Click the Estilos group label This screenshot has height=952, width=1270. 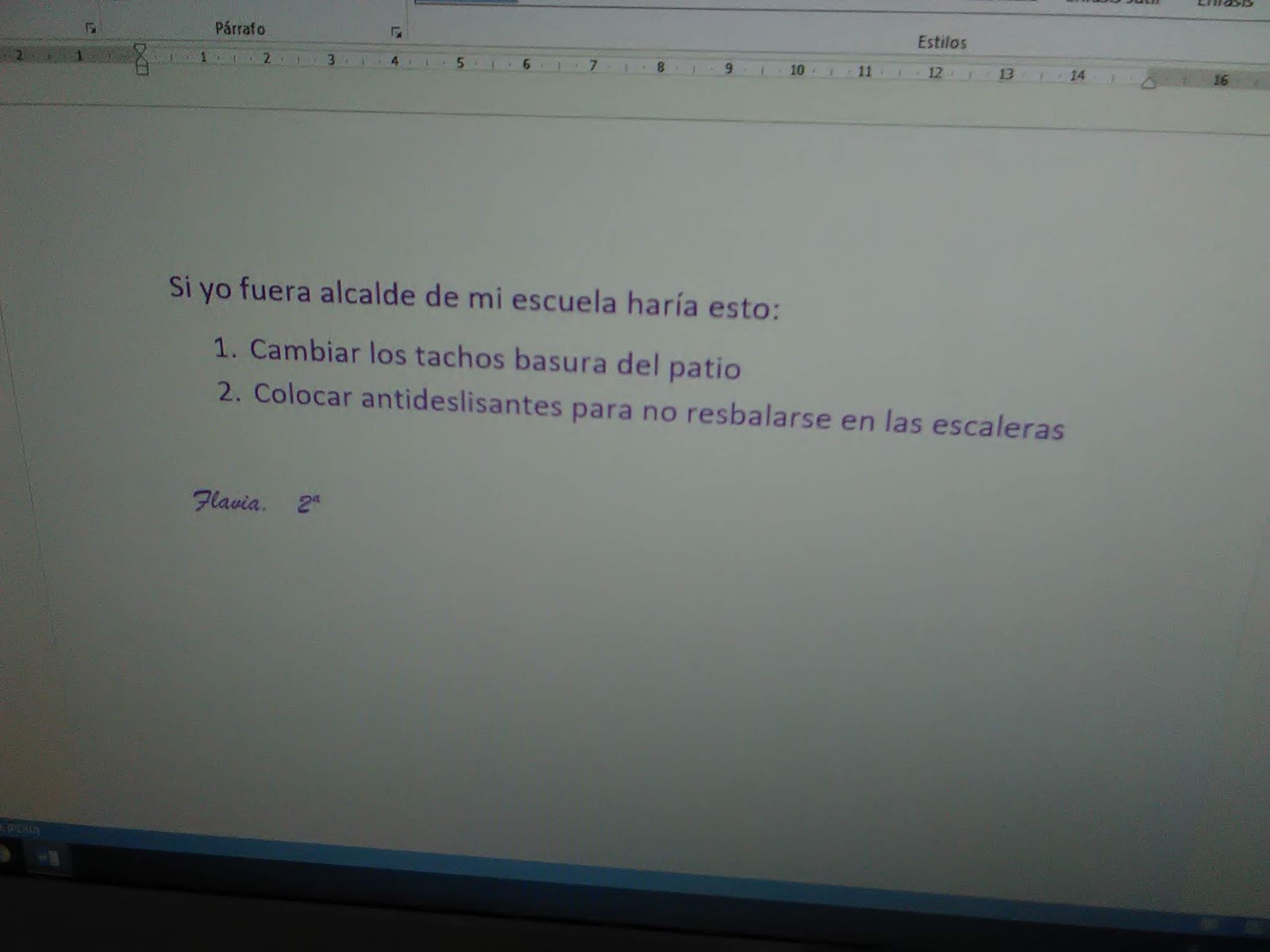tap(942, 42)
